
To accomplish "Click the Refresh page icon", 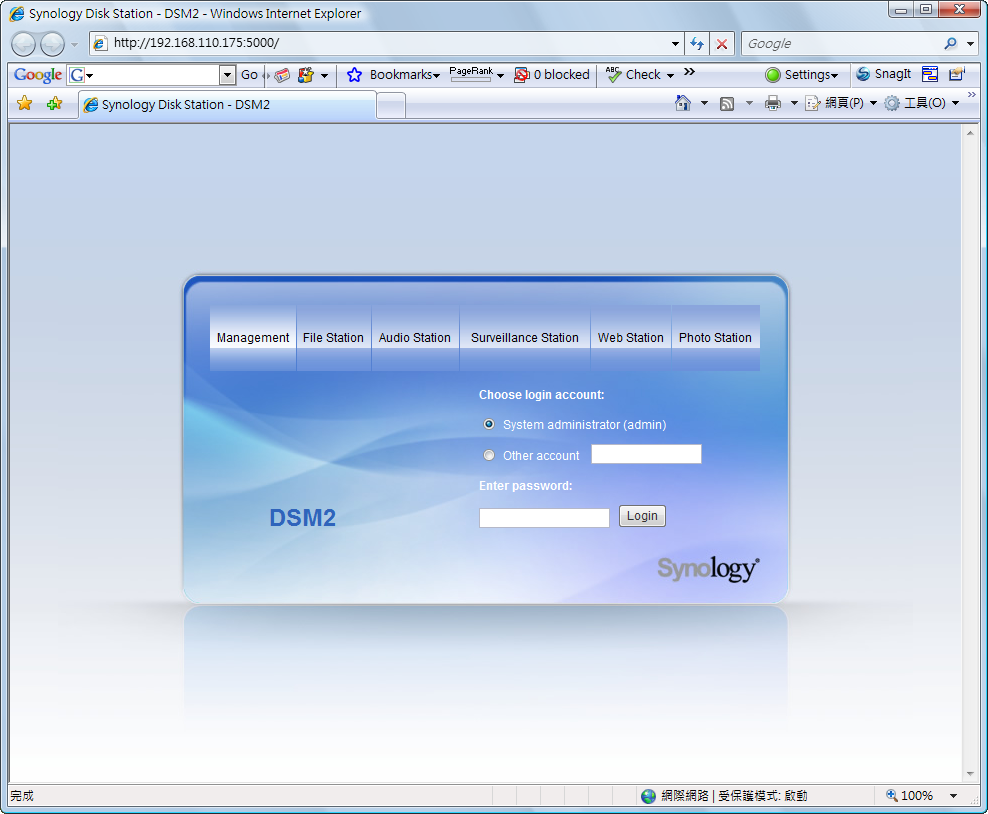I will [697, 44].
